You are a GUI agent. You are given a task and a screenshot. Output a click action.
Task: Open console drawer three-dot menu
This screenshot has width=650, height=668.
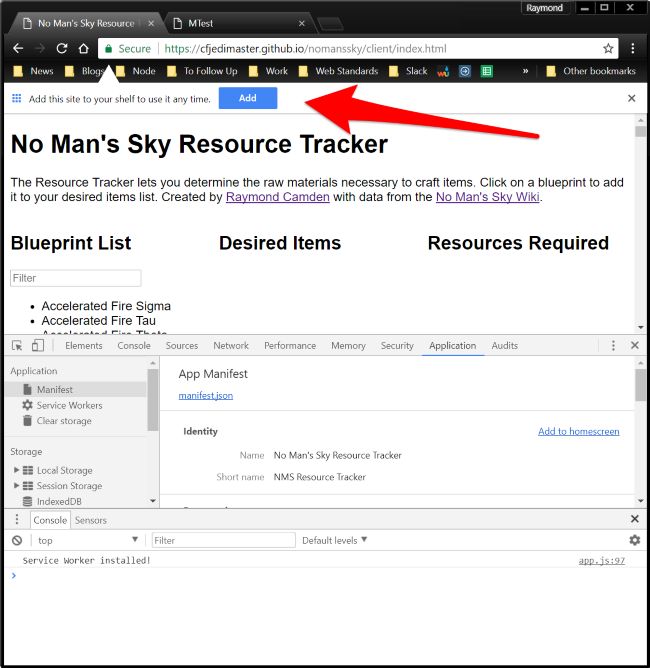point(17,519)
